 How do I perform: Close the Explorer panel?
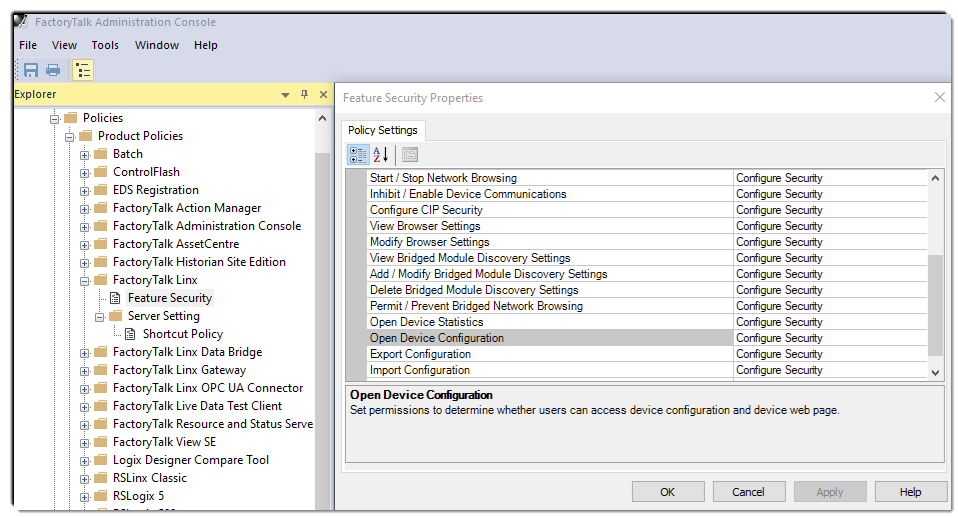[x=323, y=95]
